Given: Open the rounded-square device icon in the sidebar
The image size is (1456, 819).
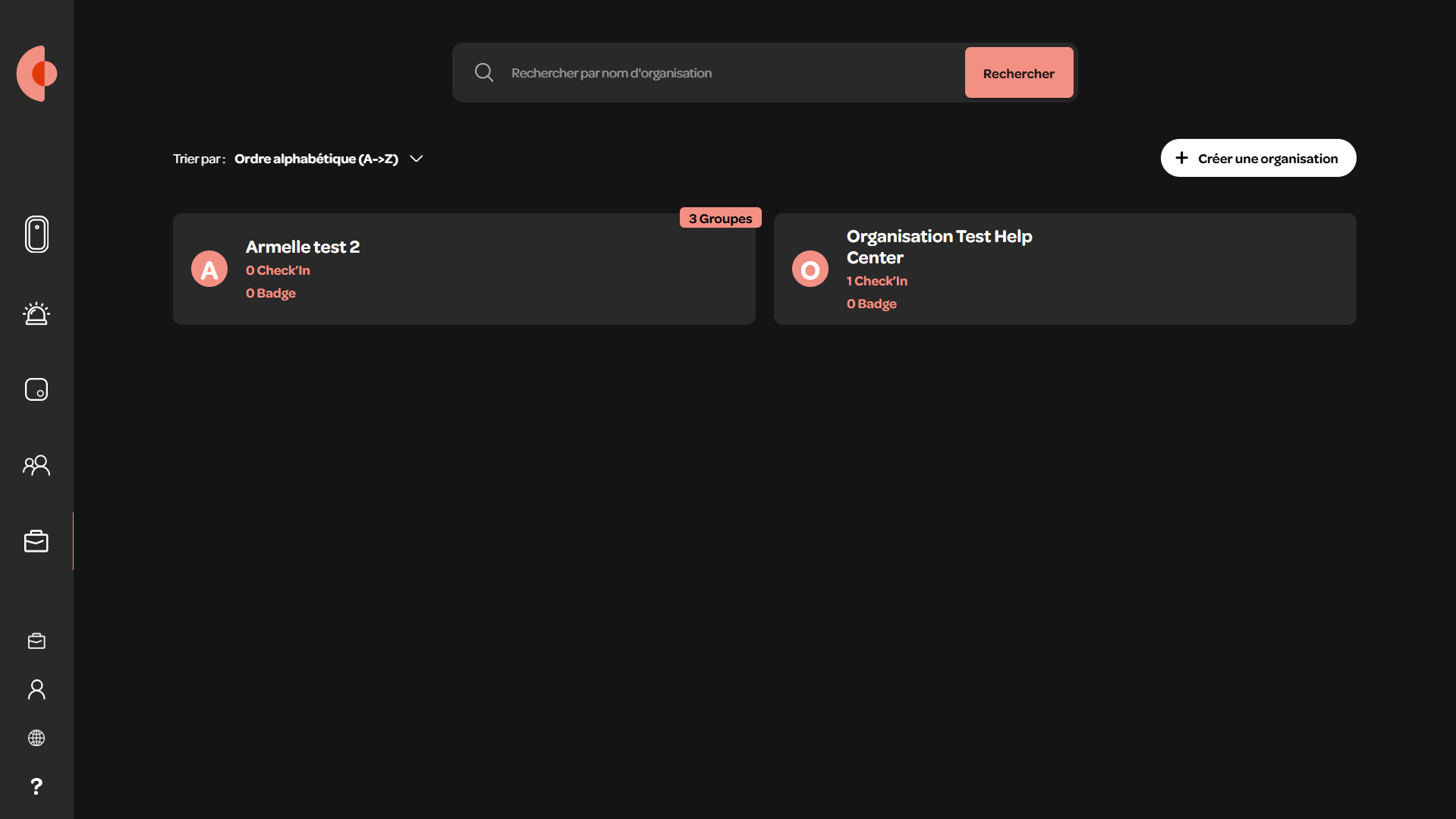Looking at the screenshot, I should [36, 389].
